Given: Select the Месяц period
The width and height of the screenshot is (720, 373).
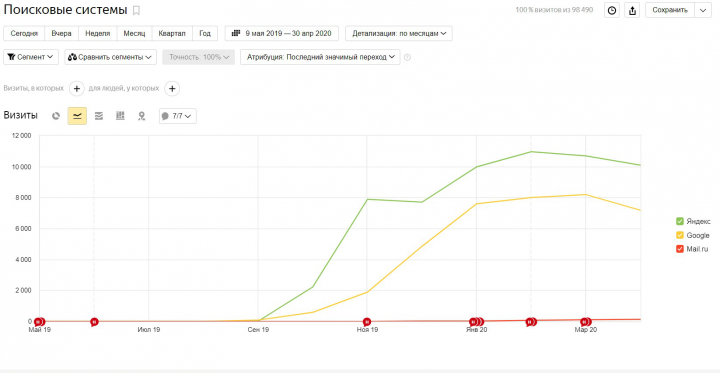Looking at the screenshot, I should [x=134, y=34].
